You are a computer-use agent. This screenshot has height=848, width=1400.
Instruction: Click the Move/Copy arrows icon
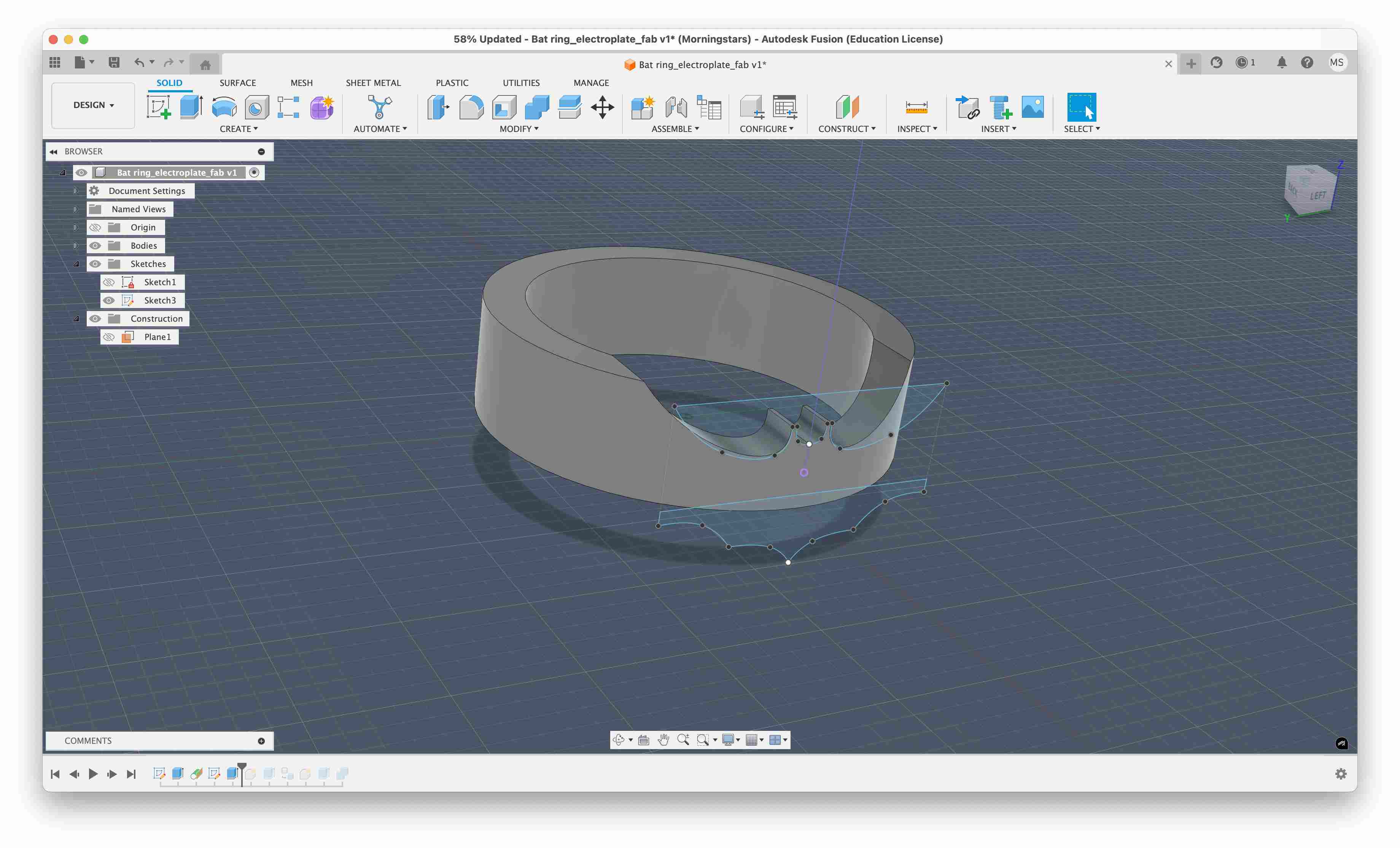(x=602, y=107)
